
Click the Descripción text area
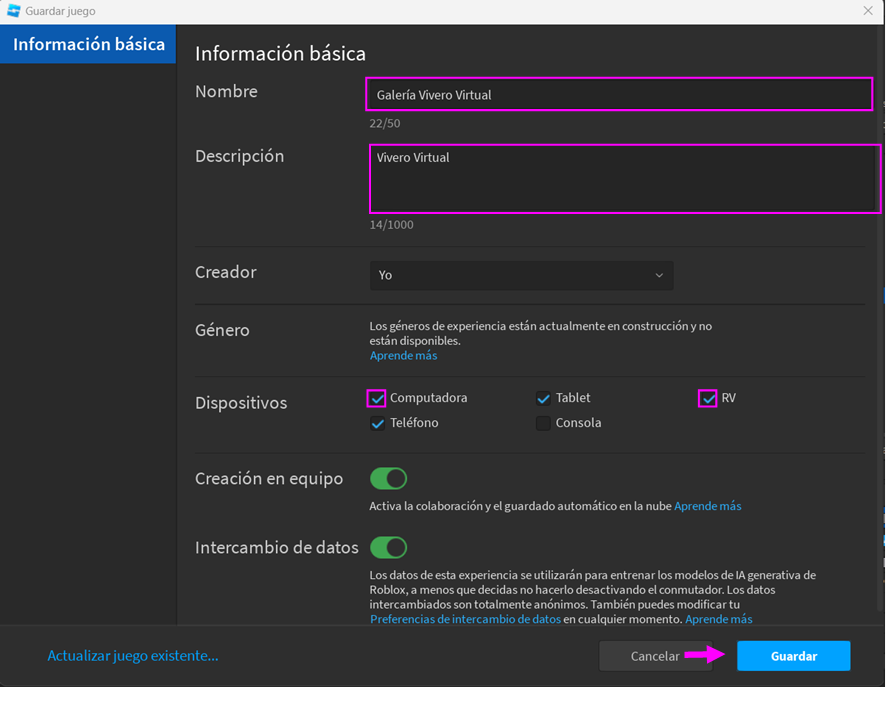point(624,179)
